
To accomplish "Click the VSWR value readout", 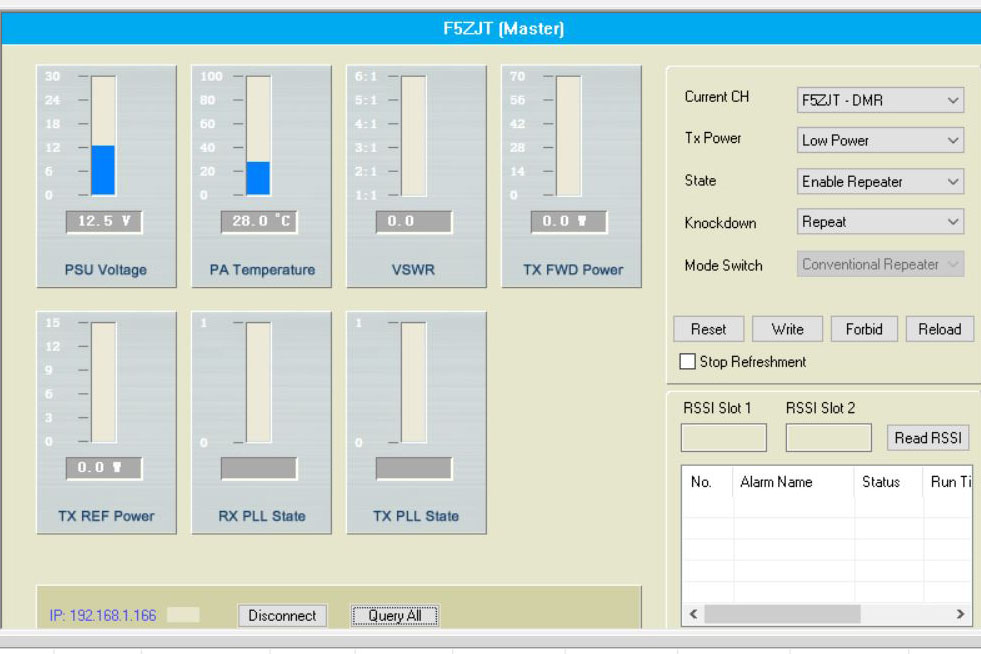I will [x=413, y=222].
